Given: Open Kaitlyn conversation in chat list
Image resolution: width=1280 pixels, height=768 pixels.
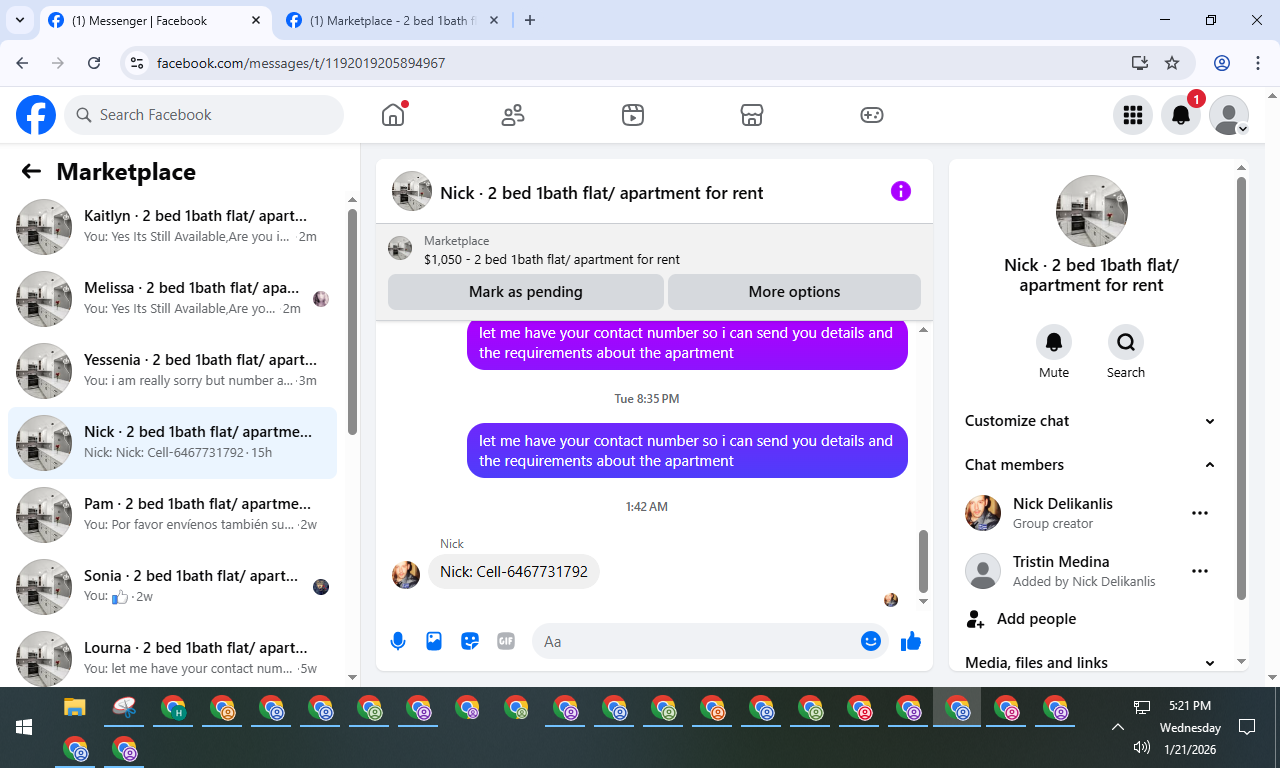Looking at the screenshot, I should click(x=172, y=227).
